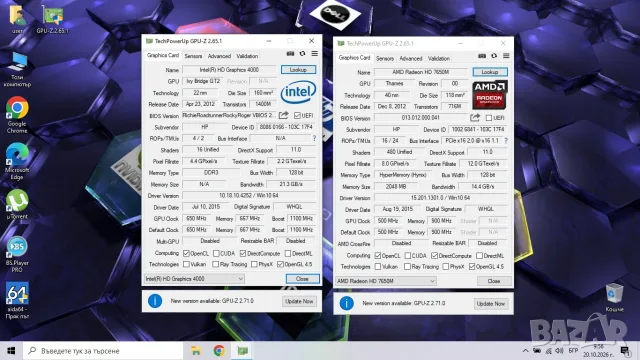Toggle Ray Tracing checkbox in AMD window
This screenshot has height=360, width=640.
407,267
